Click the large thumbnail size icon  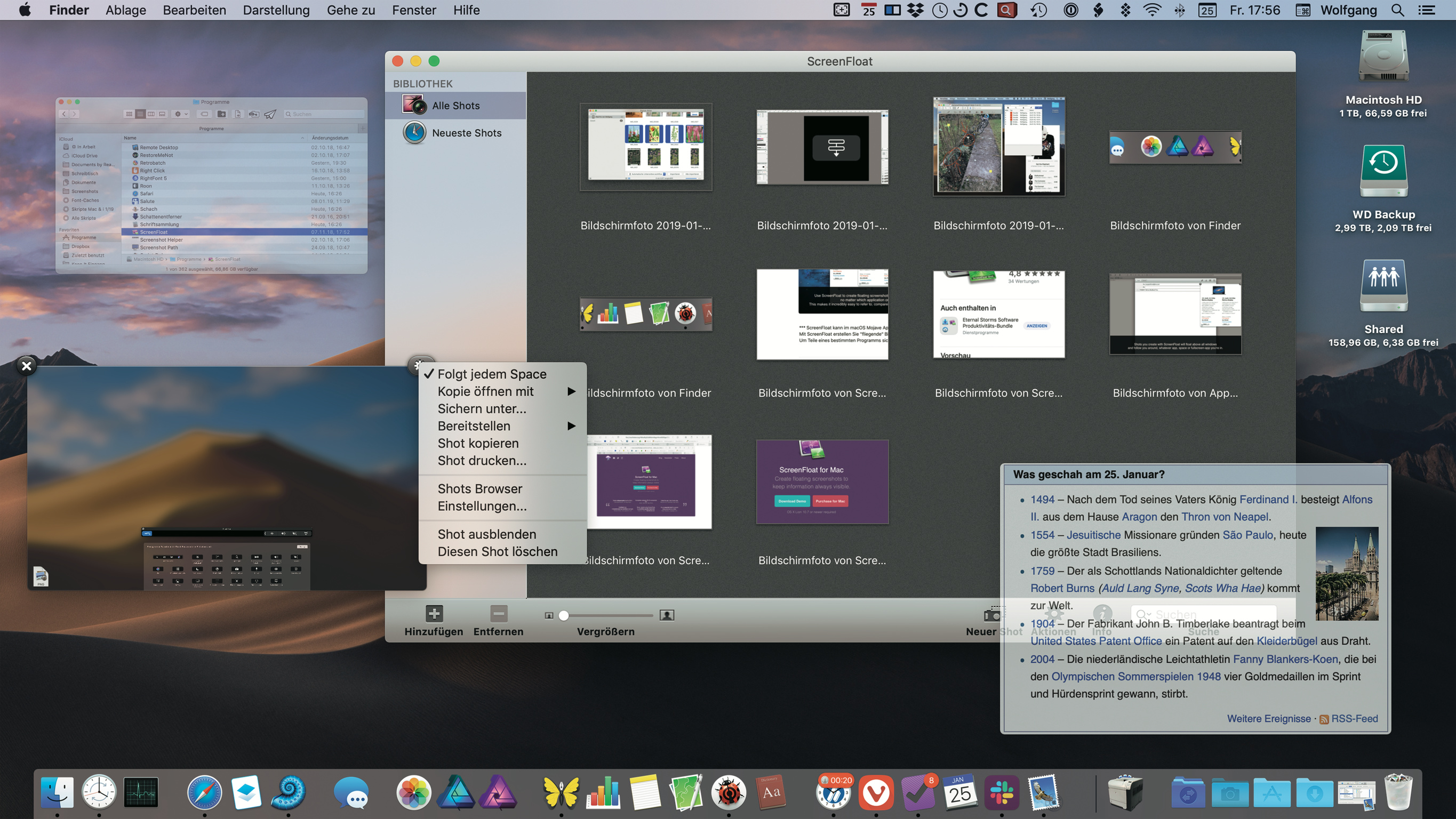click(x=667, y=615)
